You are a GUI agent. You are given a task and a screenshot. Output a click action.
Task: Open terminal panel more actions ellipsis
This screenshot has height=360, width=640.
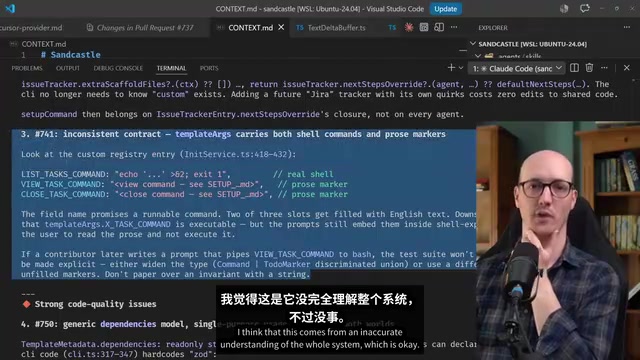click(604, 68)
